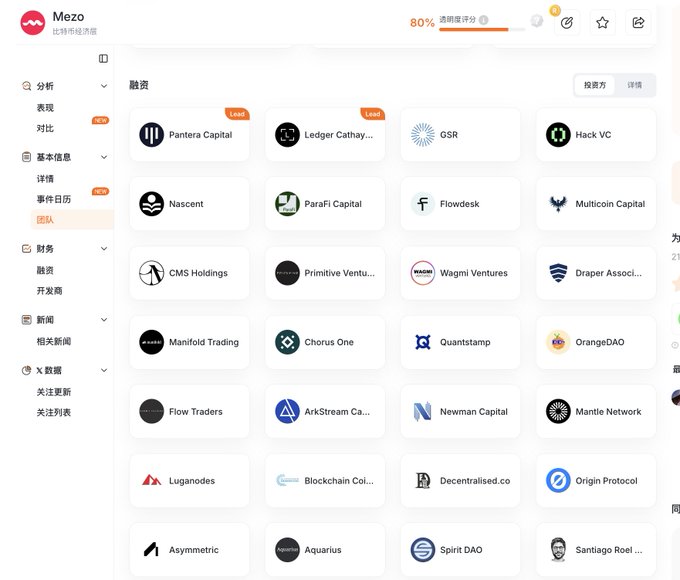Click the star favorite icon
The image size is (680, 580).
click(602, 23)
